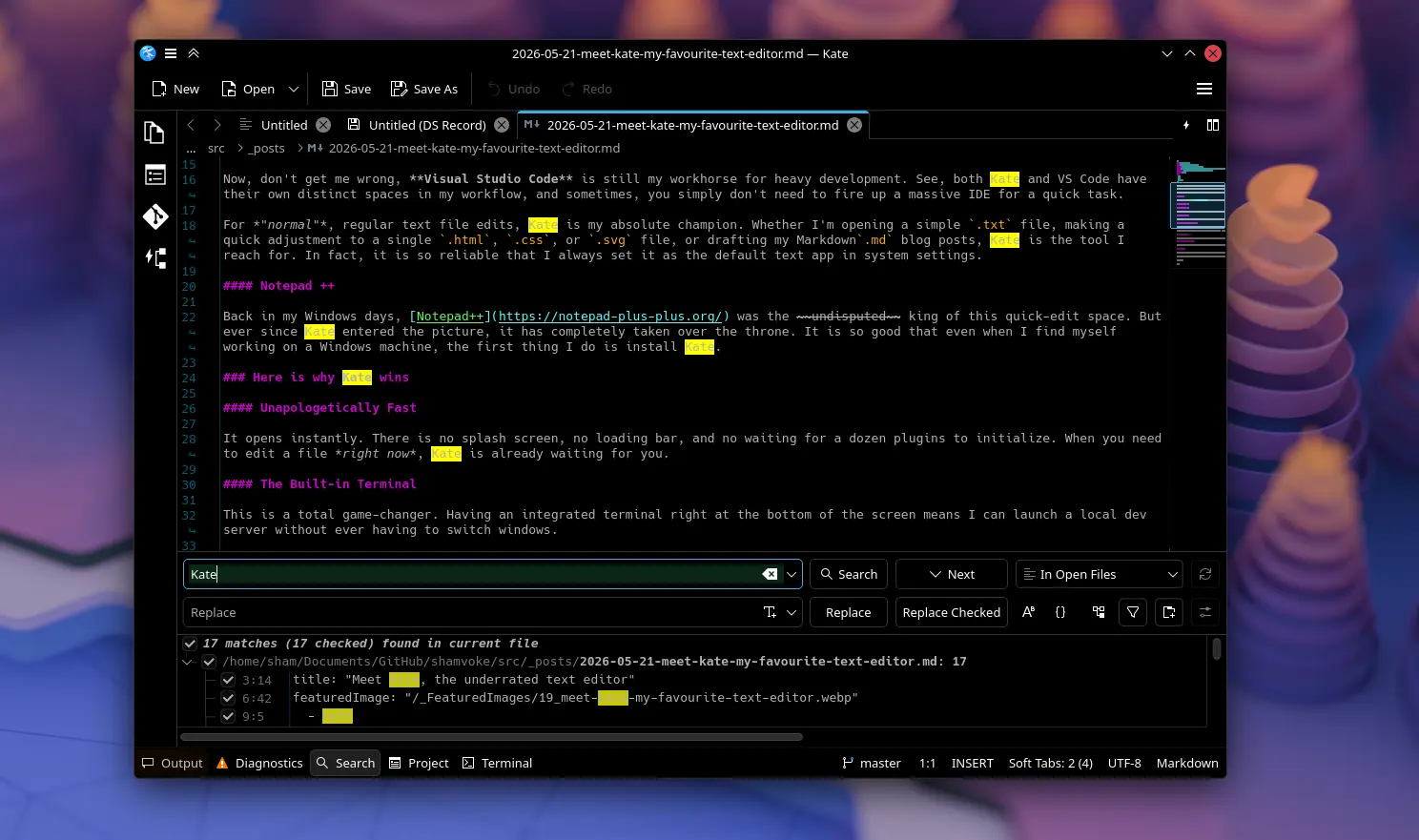Viewport: 1419px width, 840px height.
Task: Refresh the search results
Action: click(x=1205, y=574)
